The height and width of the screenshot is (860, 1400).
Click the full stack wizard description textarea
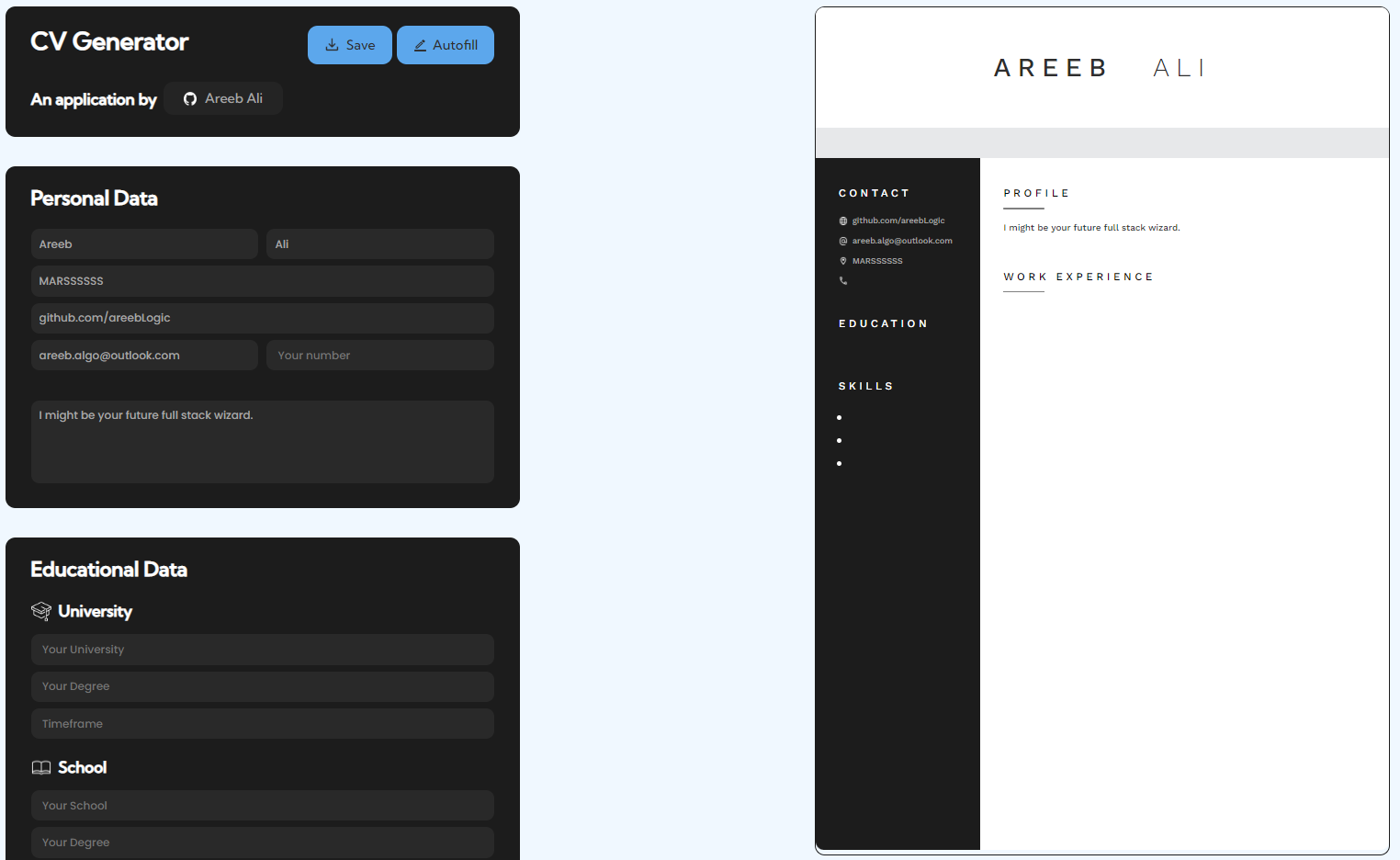point(262,441)
